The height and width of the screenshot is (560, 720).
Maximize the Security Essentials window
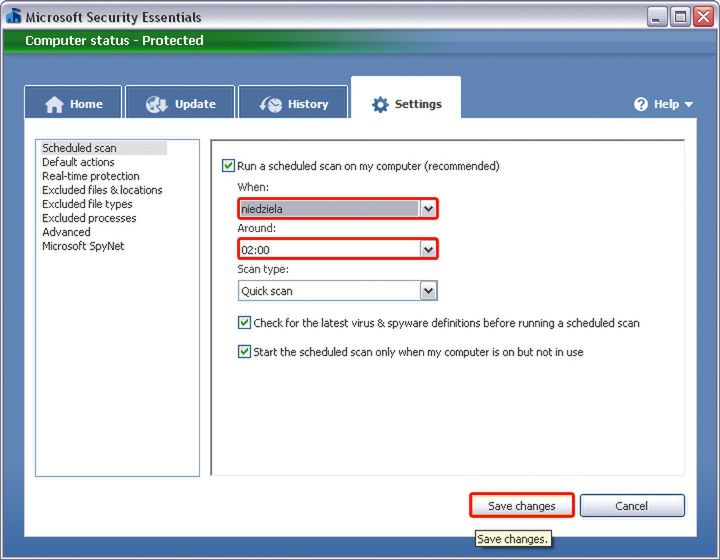point(681,17)
